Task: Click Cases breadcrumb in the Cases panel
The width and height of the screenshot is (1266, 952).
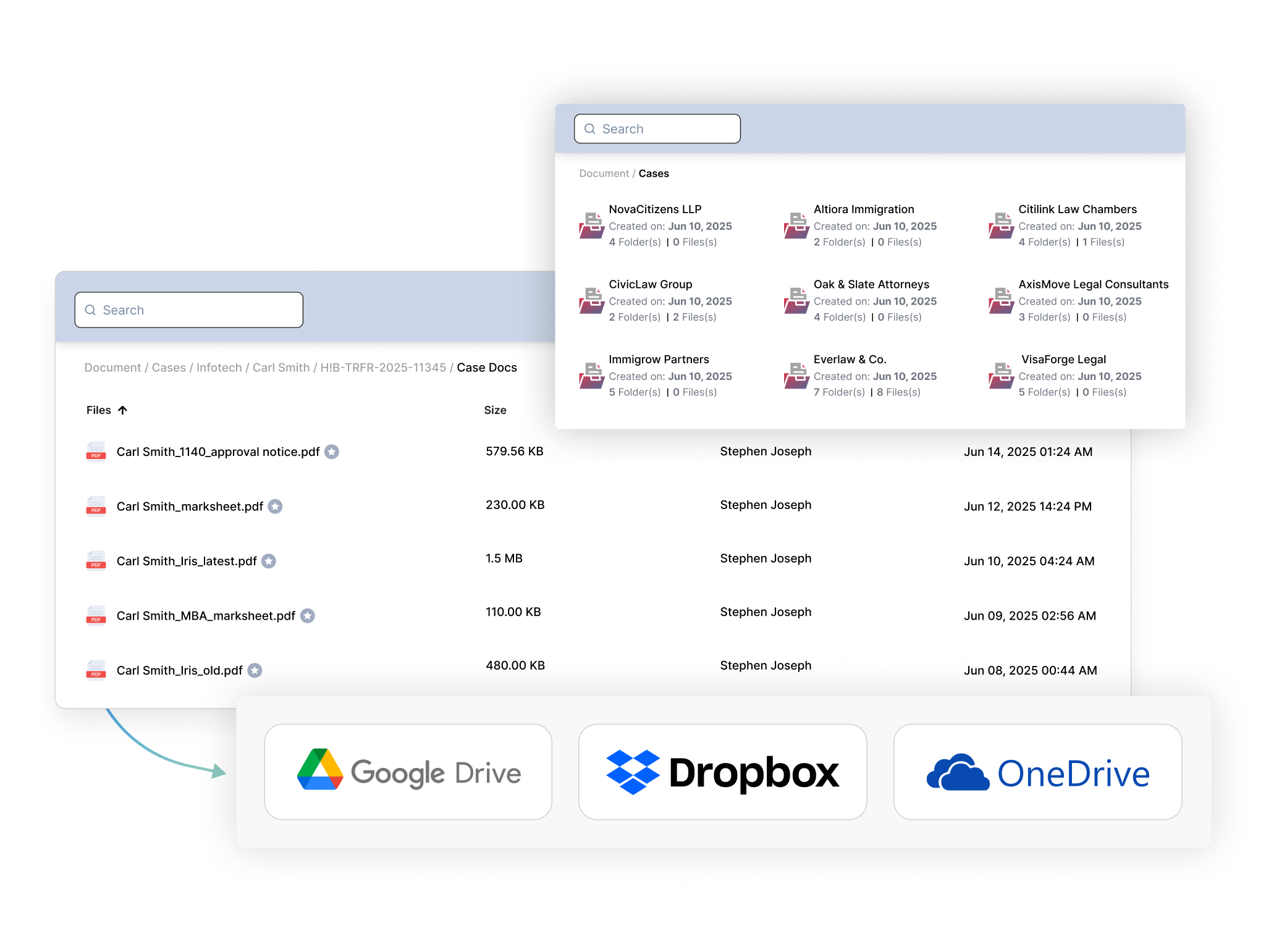Action: pyautogui.click(x=654, y=174)
